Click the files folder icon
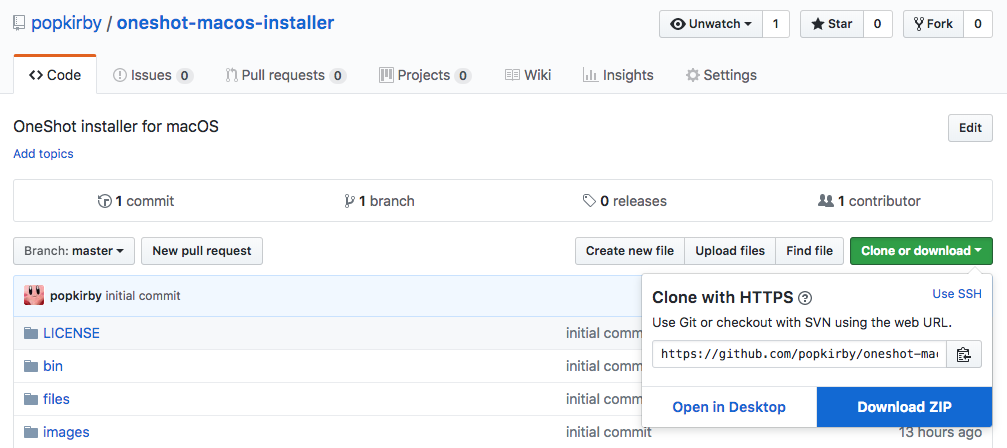The width and height of the screenshot is (1007, 448). click(x=31, y=399)
